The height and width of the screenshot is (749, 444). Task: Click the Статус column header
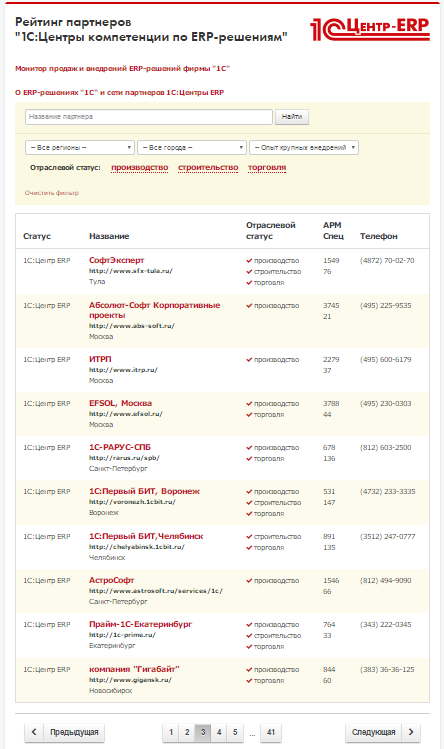[37, 236]
